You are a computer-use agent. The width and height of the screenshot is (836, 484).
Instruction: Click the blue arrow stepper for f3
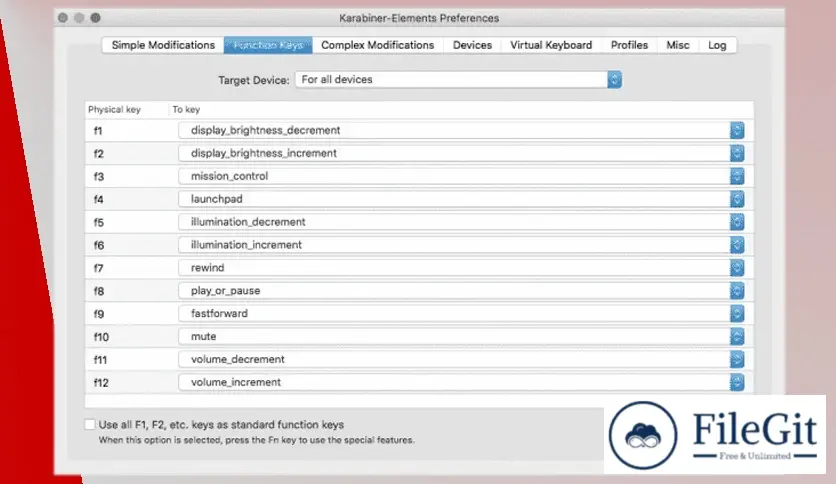[x=737, y=176]
